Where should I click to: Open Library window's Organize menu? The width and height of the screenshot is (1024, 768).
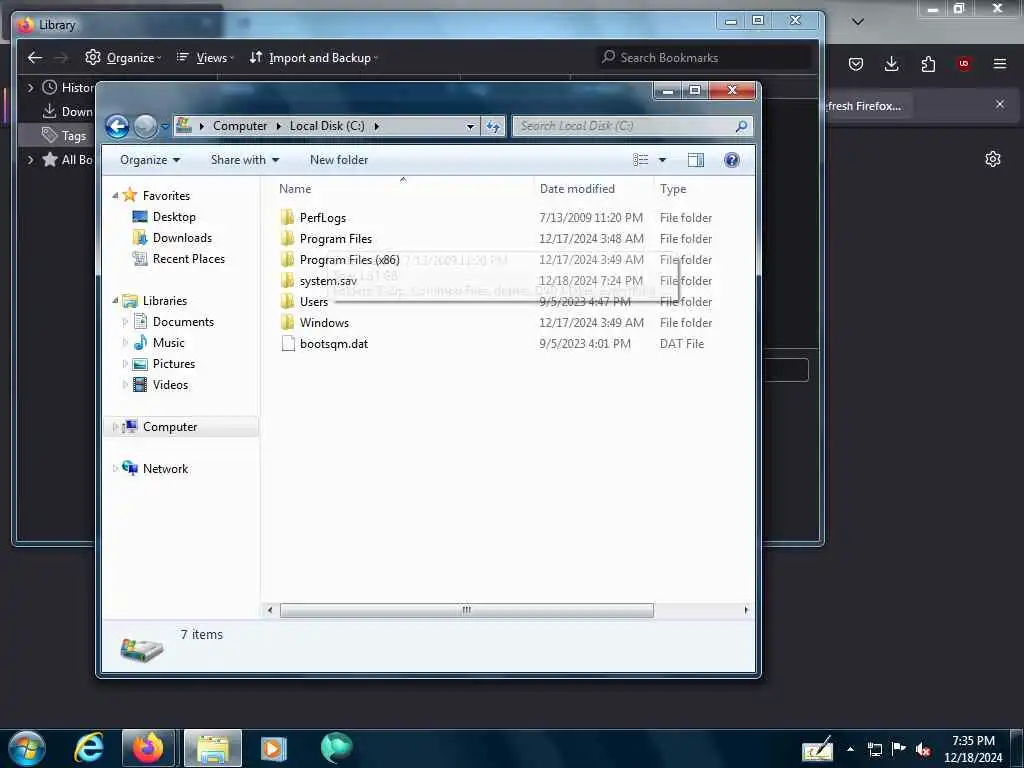click(x=123, y=57)
